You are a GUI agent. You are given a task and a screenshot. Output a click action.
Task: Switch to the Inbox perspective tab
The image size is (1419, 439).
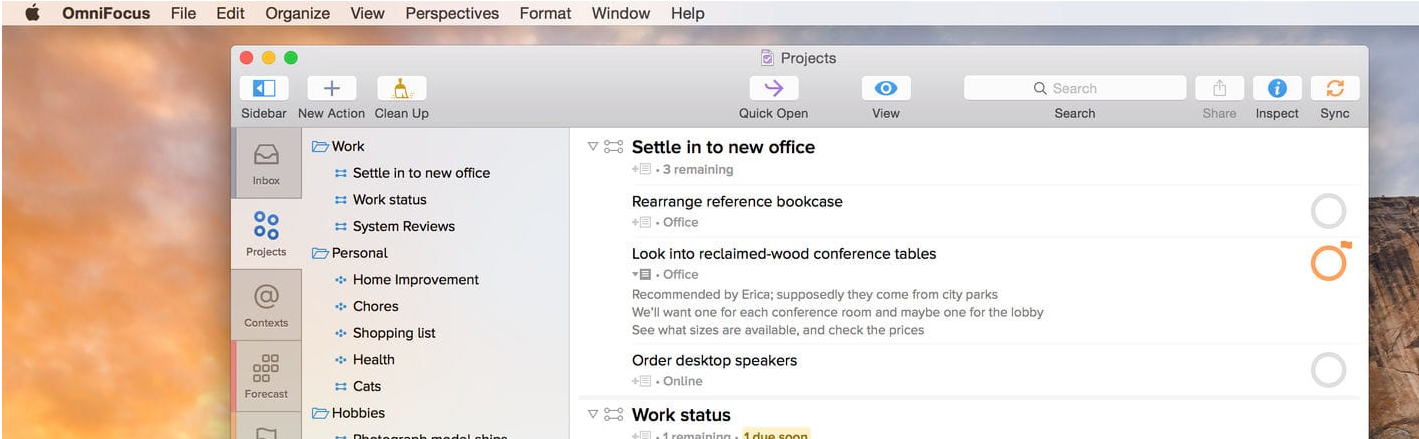point(266,163)
